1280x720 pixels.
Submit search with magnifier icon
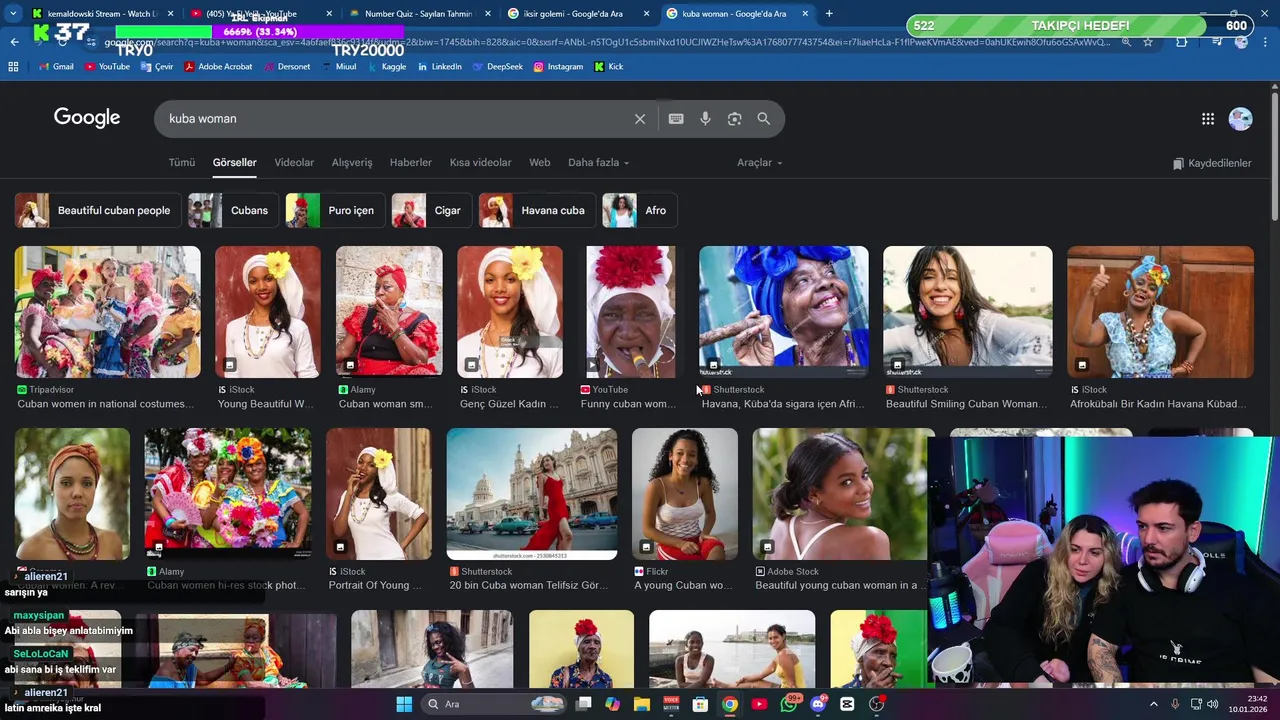[x=764, y=119]
